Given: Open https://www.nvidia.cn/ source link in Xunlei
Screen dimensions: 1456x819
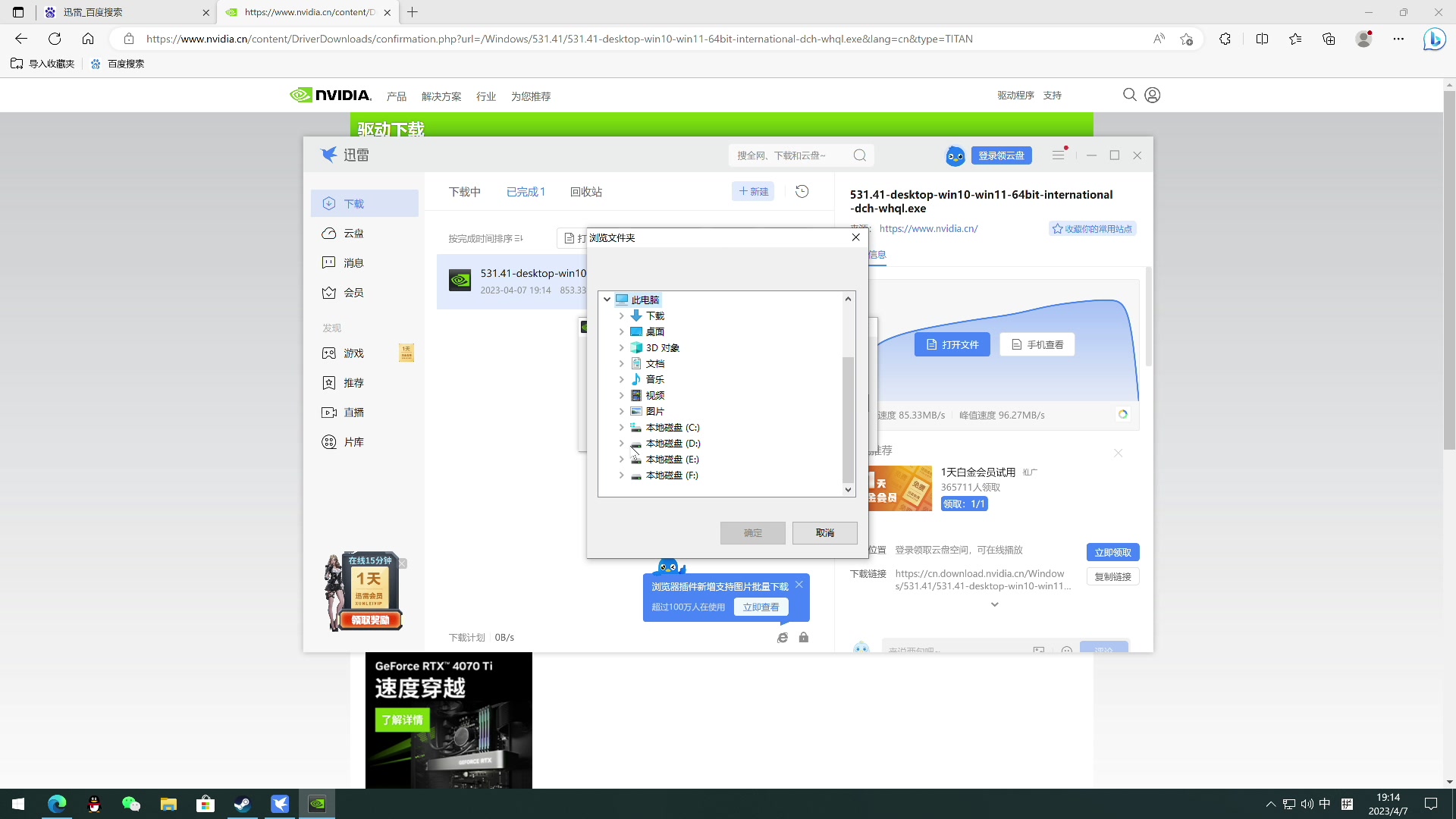Looking at the screenshot, I should (x=928, y=228).
